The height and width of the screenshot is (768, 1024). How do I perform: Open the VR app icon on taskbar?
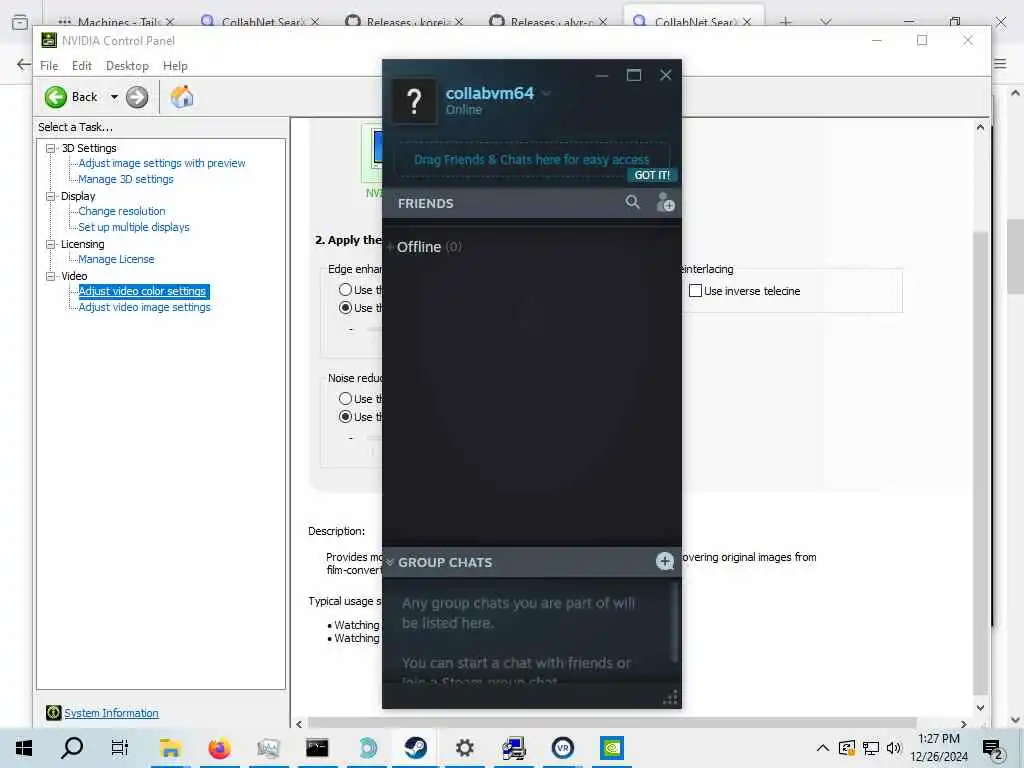pos(563,748)
